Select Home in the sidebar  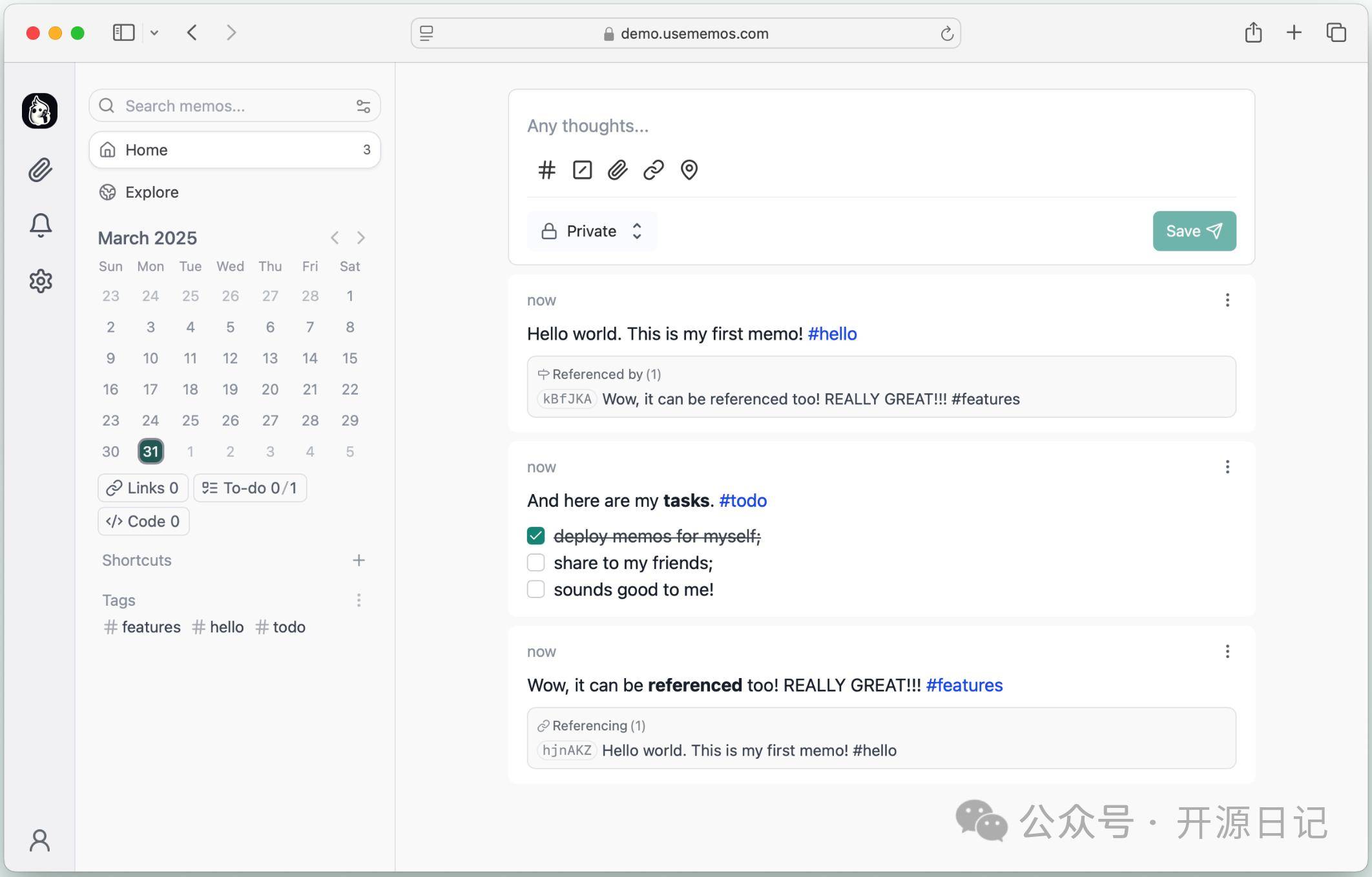pos(234,150)
